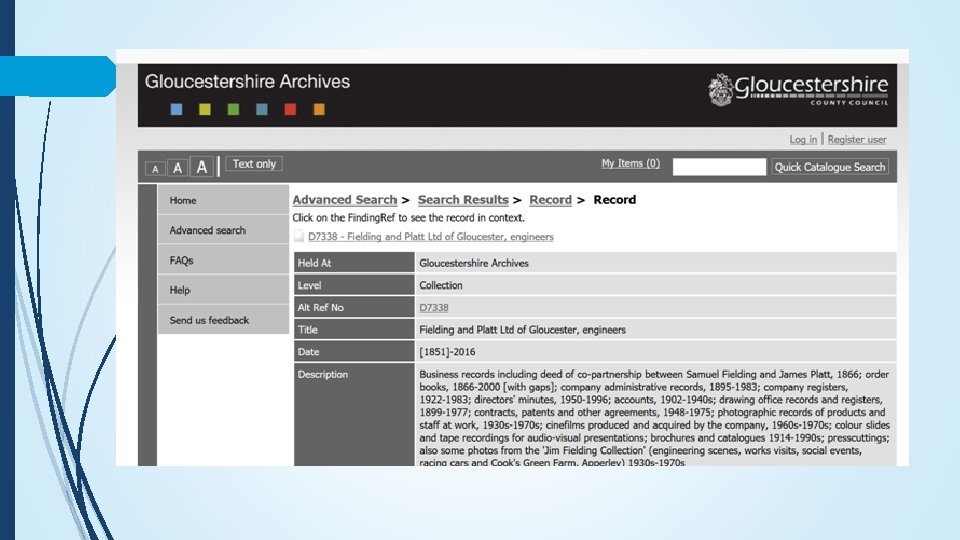The height and width of the screenshot is (540, 960).
Task: Focus the quick catalogue search field
Action: (719, 167)
